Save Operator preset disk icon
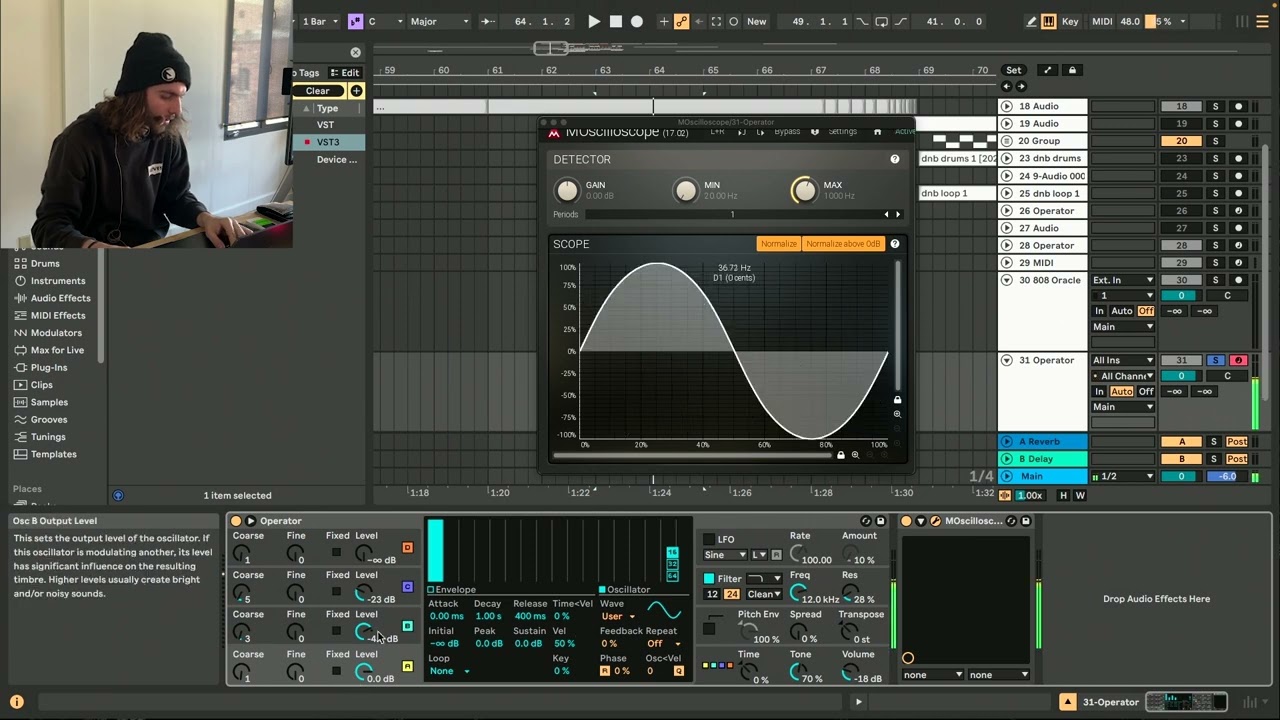The image size is (1280, 720). (x=881, y=521)
